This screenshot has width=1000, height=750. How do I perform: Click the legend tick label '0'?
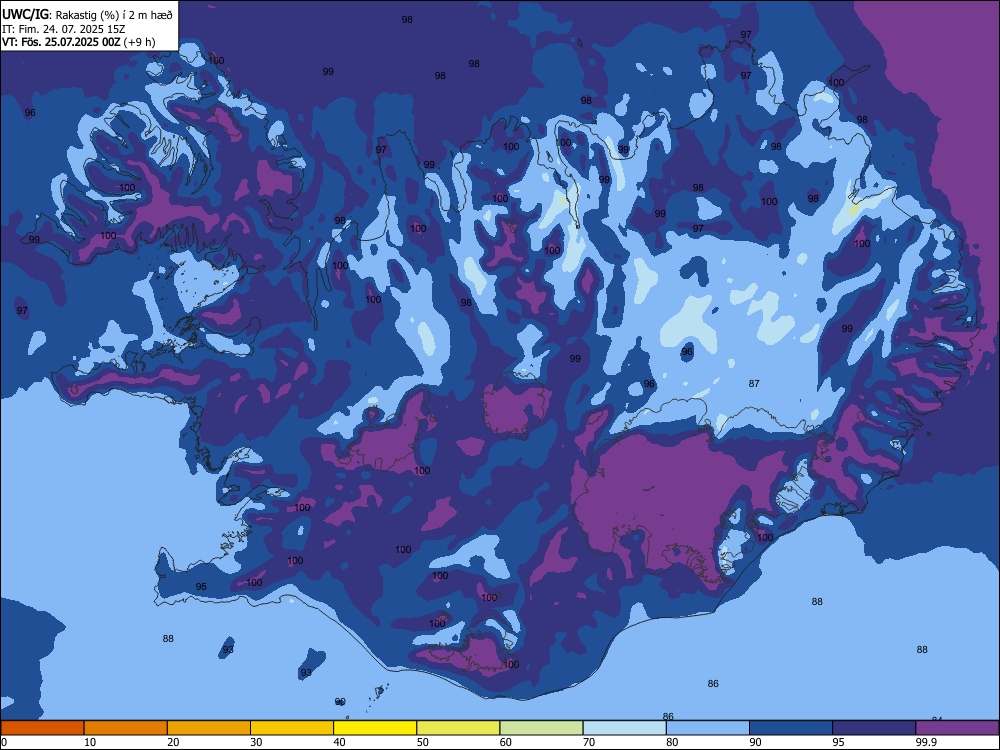pyautogui.click(x=4, y=742)
